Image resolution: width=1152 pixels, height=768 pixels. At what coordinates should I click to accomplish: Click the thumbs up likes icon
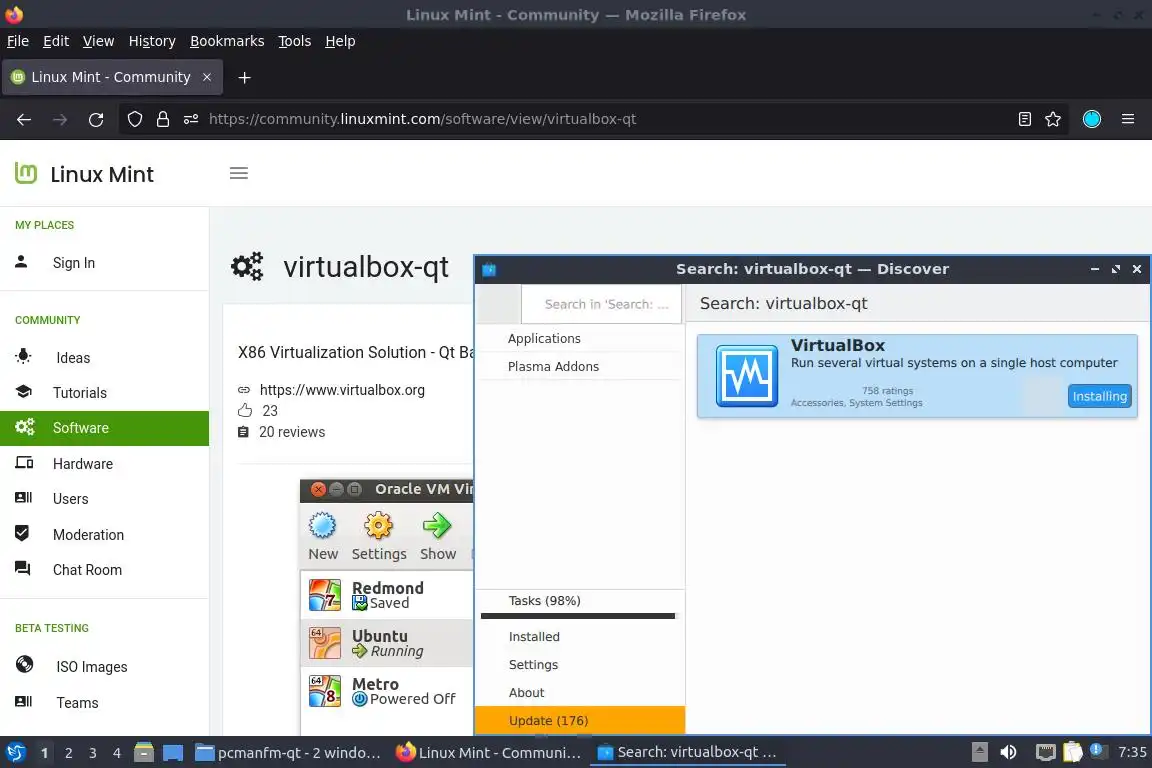tap(245, 410)
